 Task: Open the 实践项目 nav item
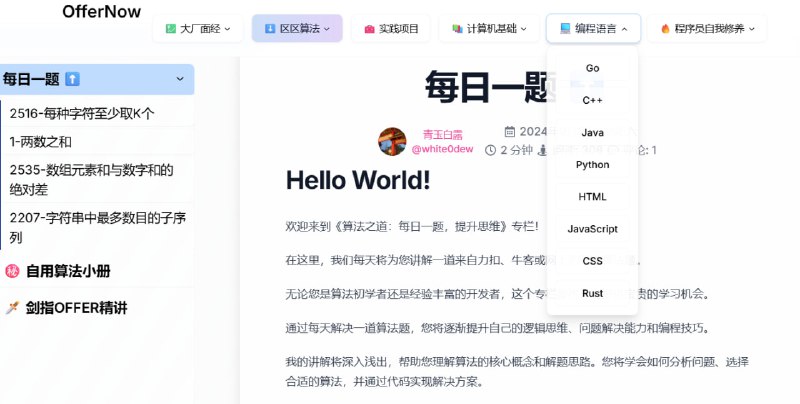pos(392,29)
